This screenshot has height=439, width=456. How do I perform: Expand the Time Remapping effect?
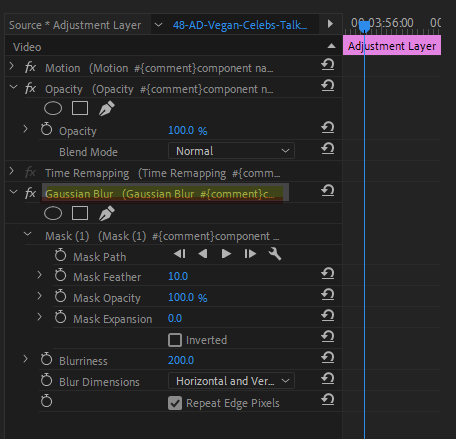pyautogui.click(x=12, y=171)
